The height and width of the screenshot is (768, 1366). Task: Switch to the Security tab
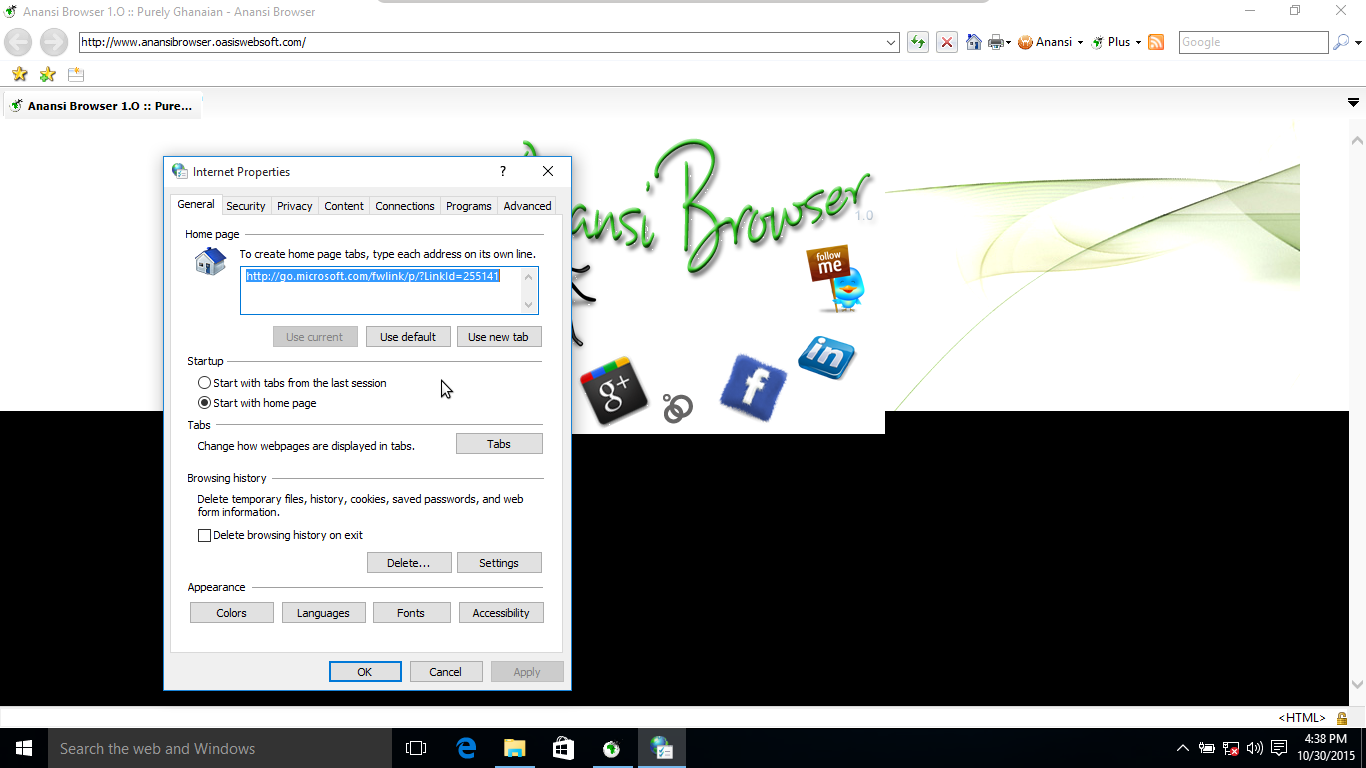pos(245,206)
